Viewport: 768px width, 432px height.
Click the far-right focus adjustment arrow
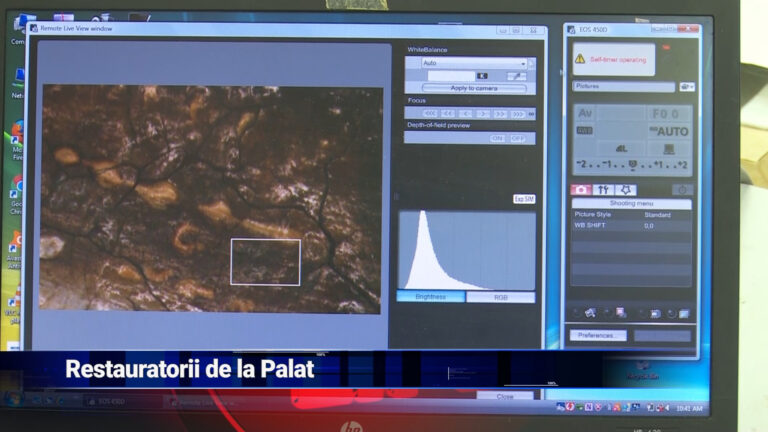tap(518, 114)
